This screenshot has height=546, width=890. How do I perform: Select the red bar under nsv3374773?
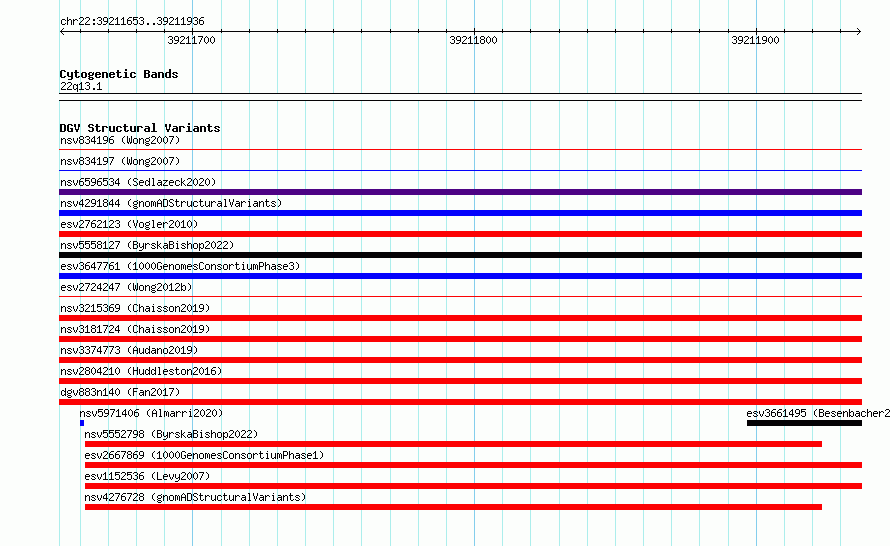(x=460, y=360)
